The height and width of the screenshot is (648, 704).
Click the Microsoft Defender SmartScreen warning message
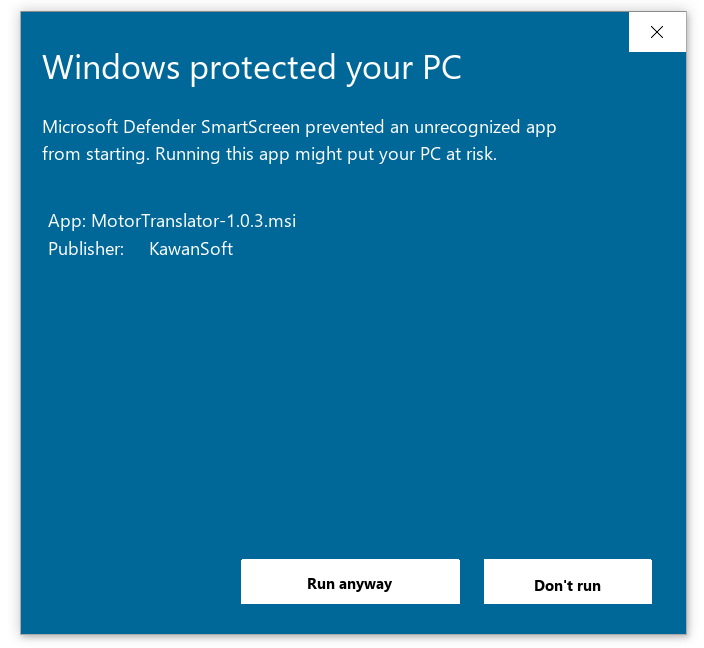click(299, 141)
